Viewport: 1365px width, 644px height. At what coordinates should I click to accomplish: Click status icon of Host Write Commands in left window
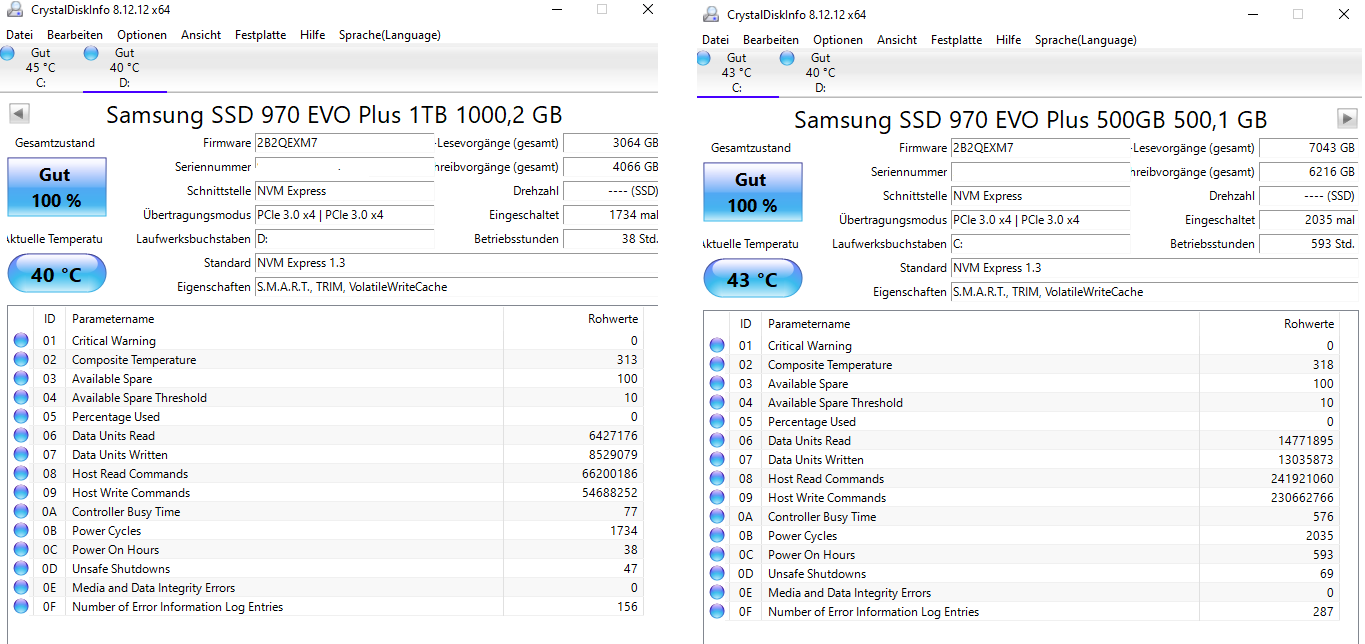pos(21,493)
